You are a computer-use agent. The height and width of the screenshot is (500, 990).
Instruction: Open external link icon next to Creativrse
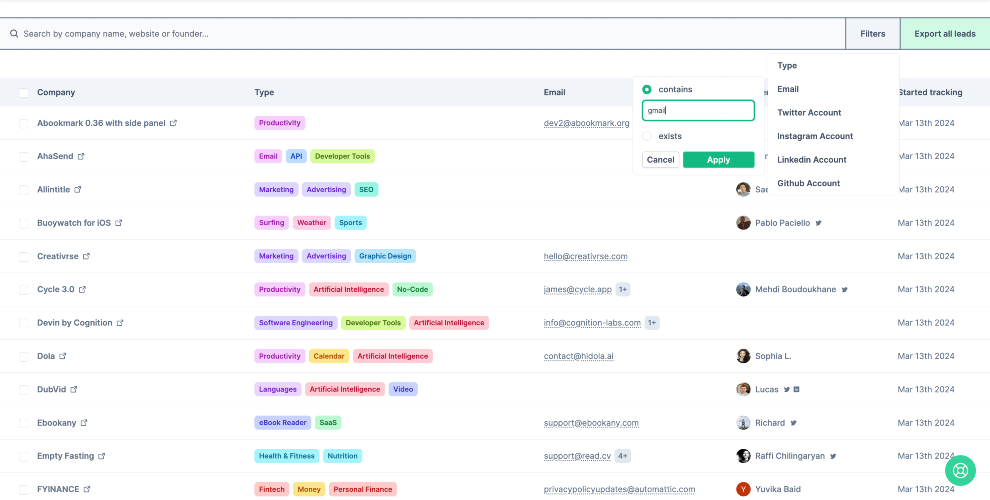point(86,256)
